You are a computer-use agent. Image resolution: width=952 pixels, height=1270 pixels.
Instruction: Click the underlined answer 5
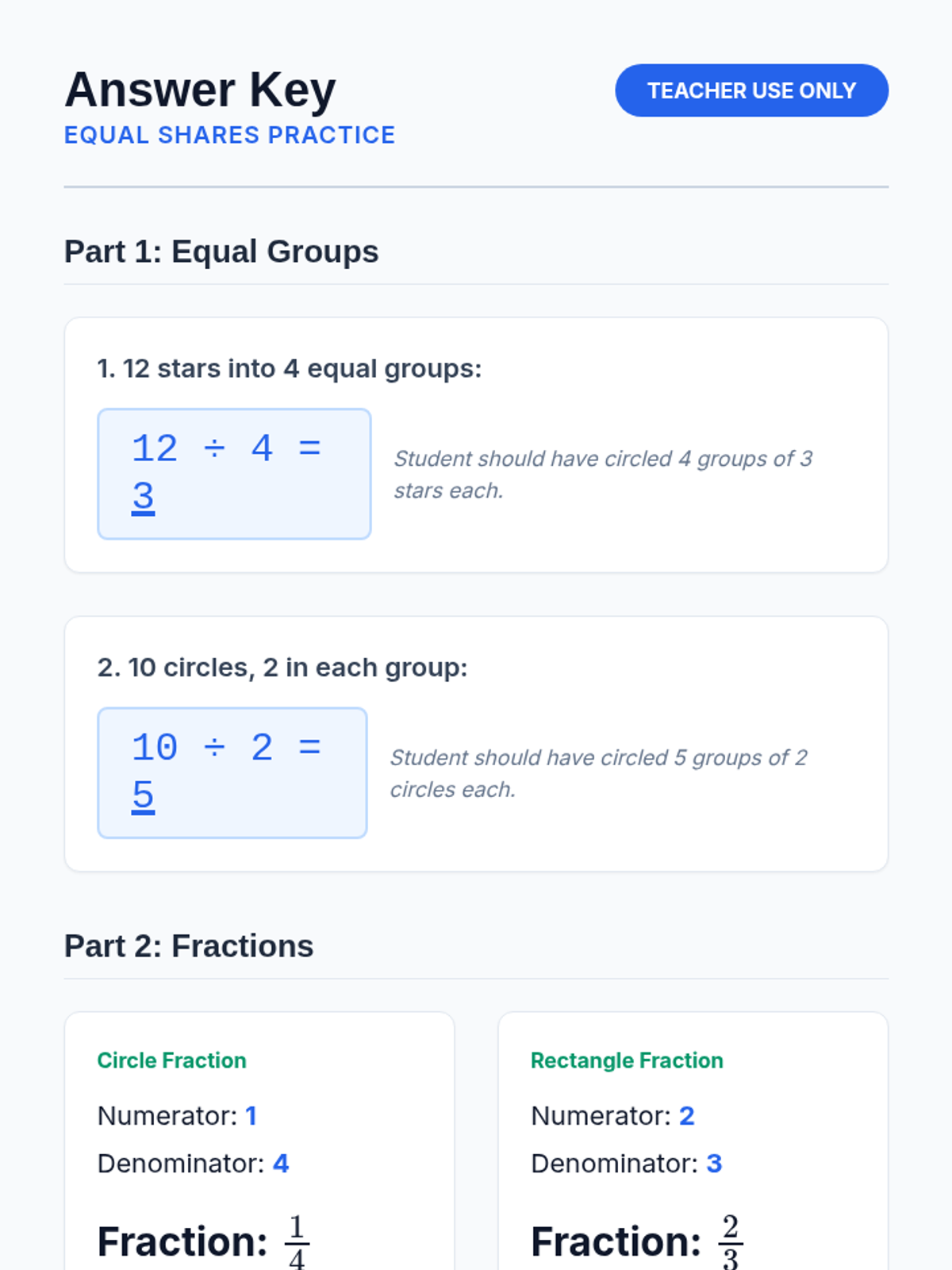tap(143, 795)
